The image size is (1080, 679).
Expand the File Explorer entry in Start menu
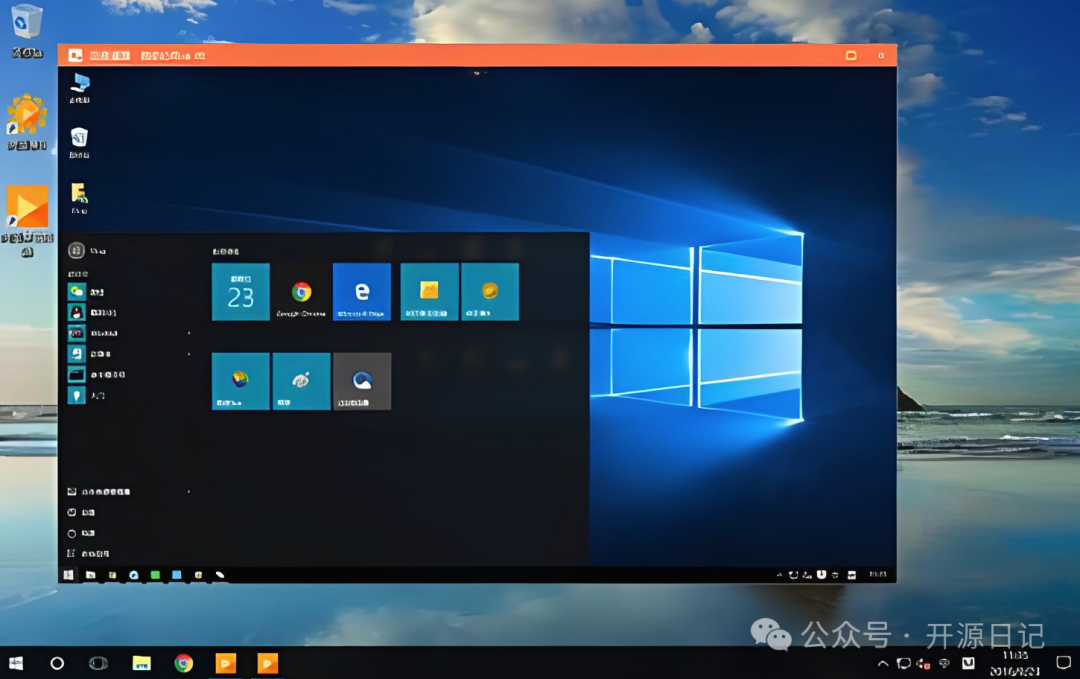(x=189, y=492)
